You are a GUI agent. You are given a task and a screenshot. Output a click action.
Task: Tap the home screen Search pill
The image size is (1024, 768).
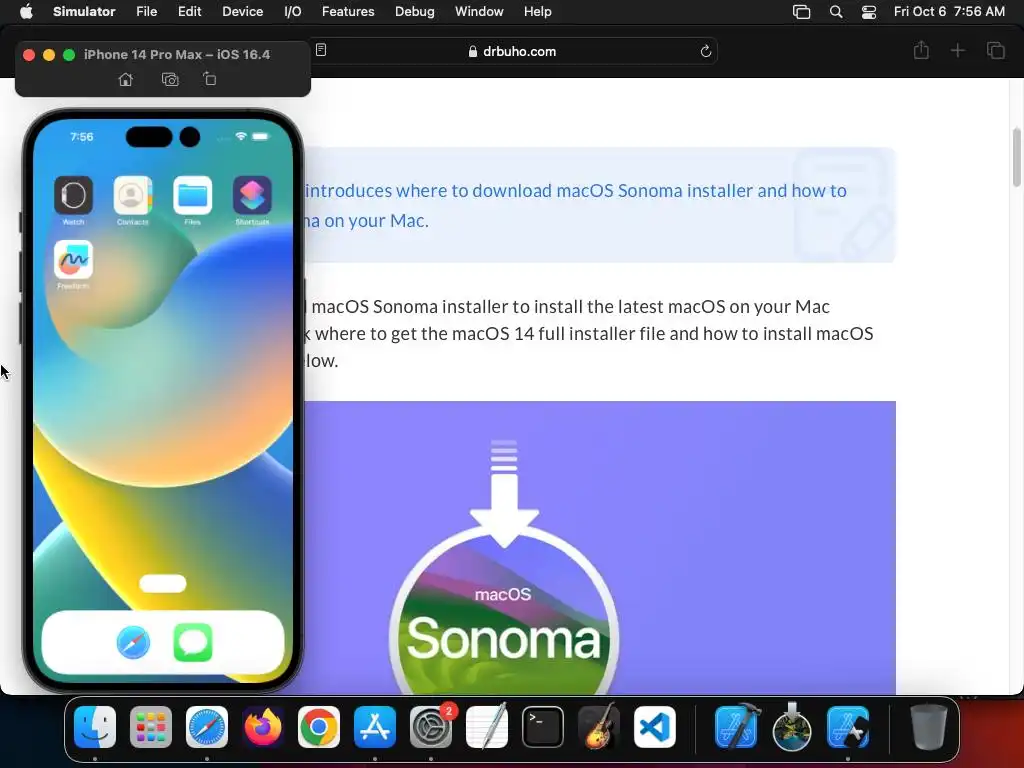[x=163, y=583]
